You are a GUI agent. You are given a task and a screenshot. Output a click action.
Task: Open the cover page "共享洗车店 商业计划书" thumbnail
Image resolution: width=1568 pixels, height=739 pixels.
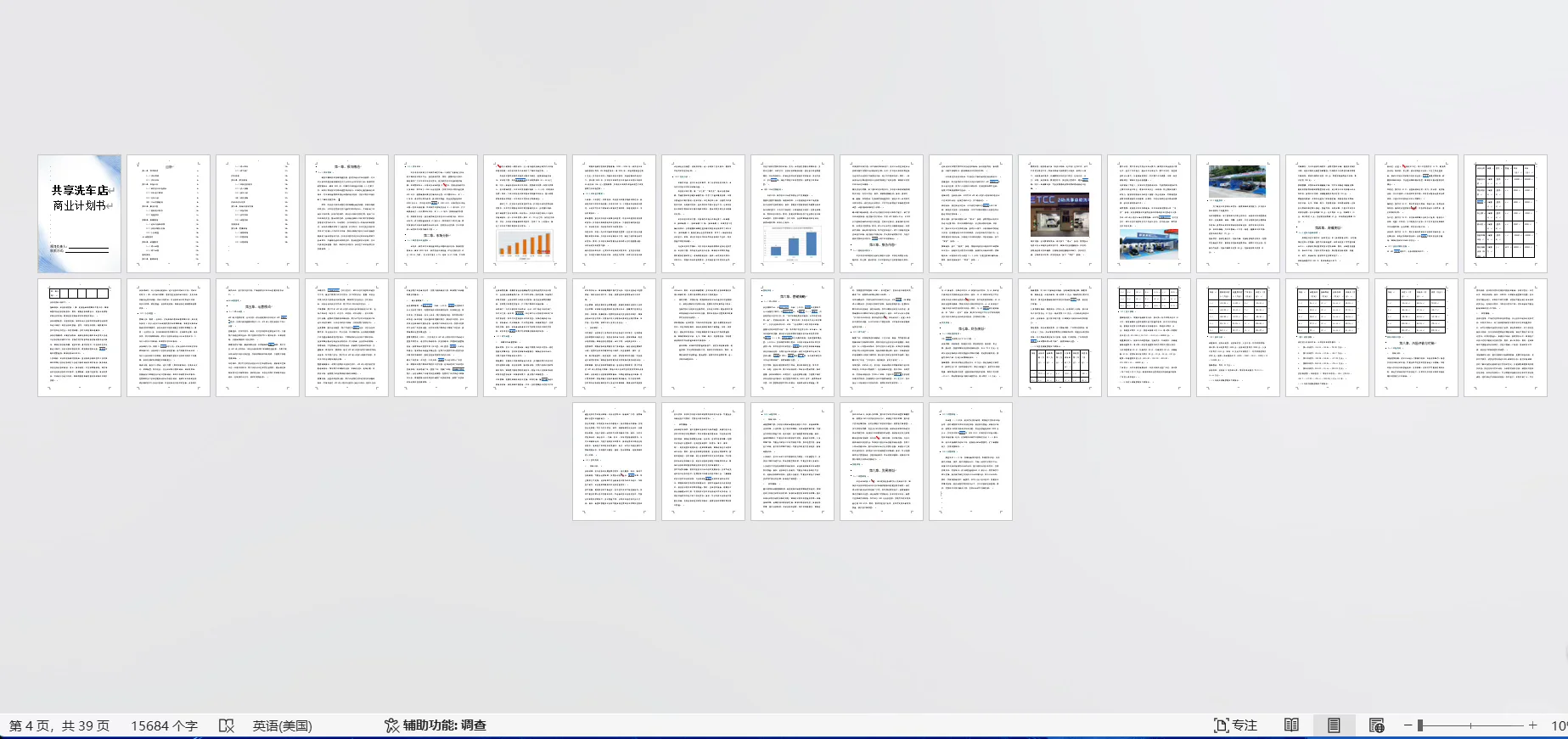point(80,214)
